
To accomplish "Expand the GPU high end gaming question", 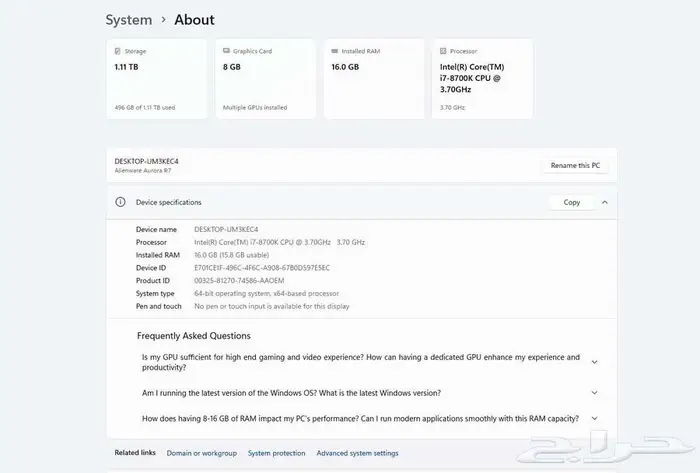I will [x=595, y=362].
